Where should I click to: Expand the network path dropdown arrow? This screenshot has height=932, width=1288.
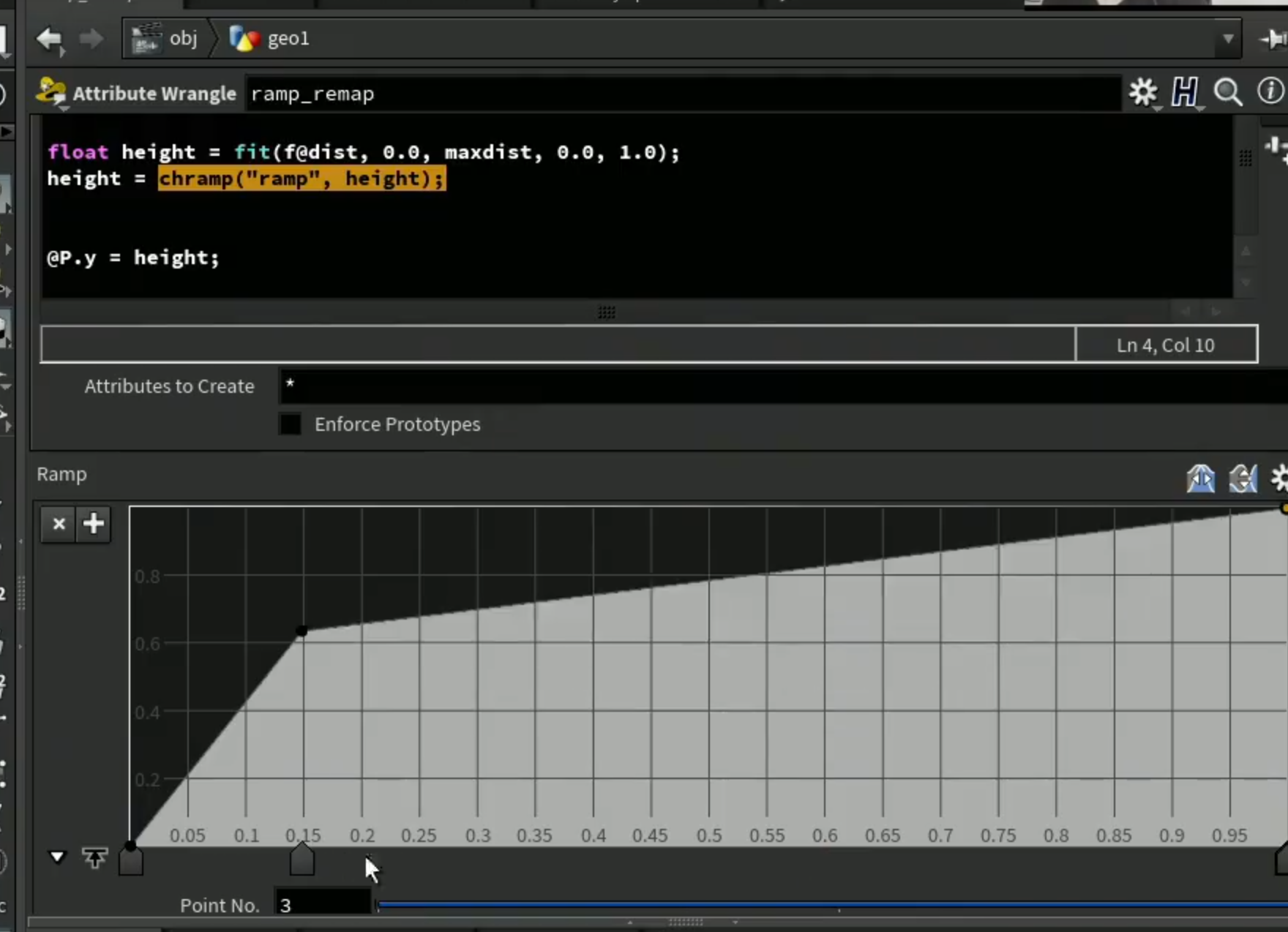click(x=1228, y=38)
